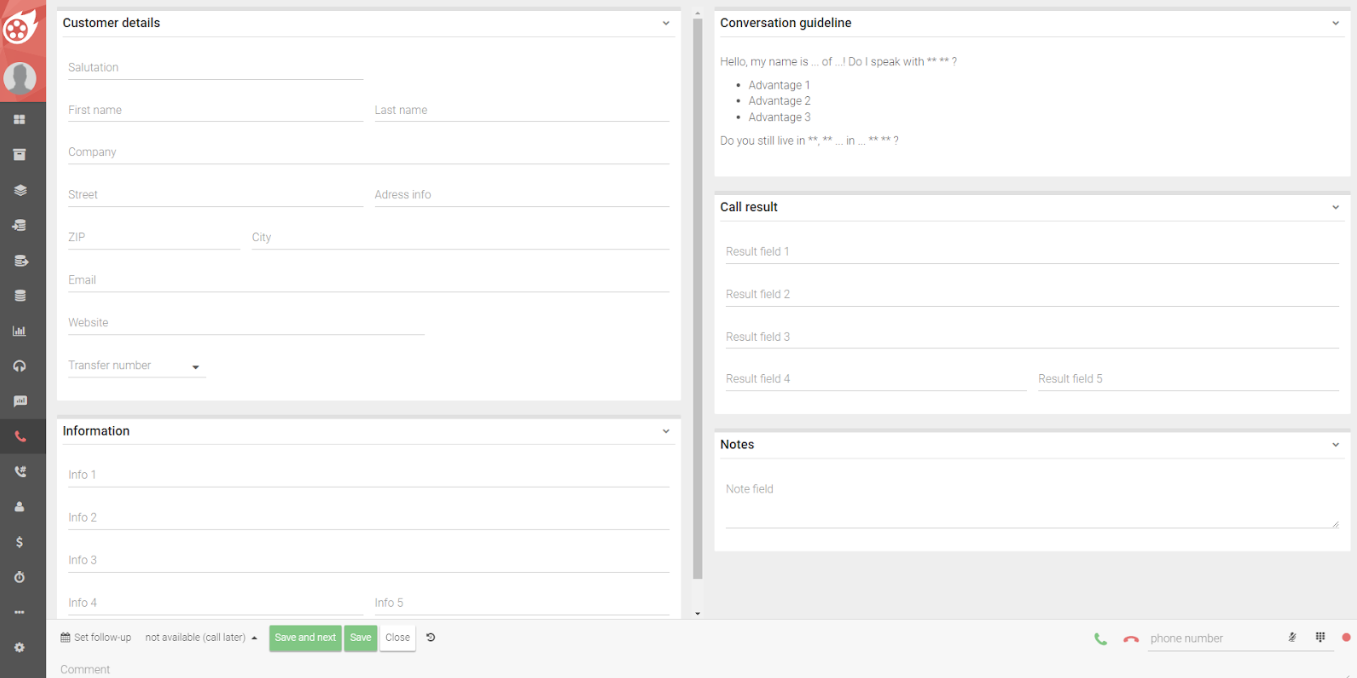
Task: Open the 'not available (call later)' dropdown
Action: 201,637
